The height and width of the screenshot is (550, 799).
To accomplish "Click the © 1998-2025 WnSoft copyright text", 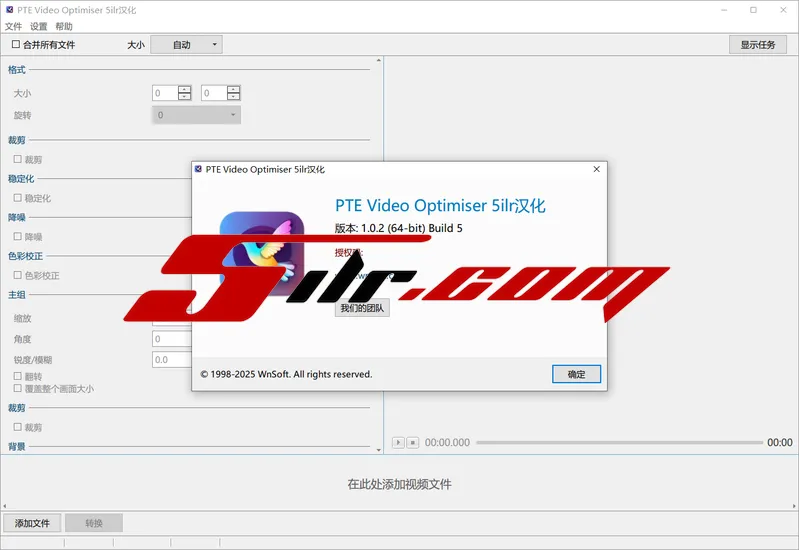I will (286, 374).
